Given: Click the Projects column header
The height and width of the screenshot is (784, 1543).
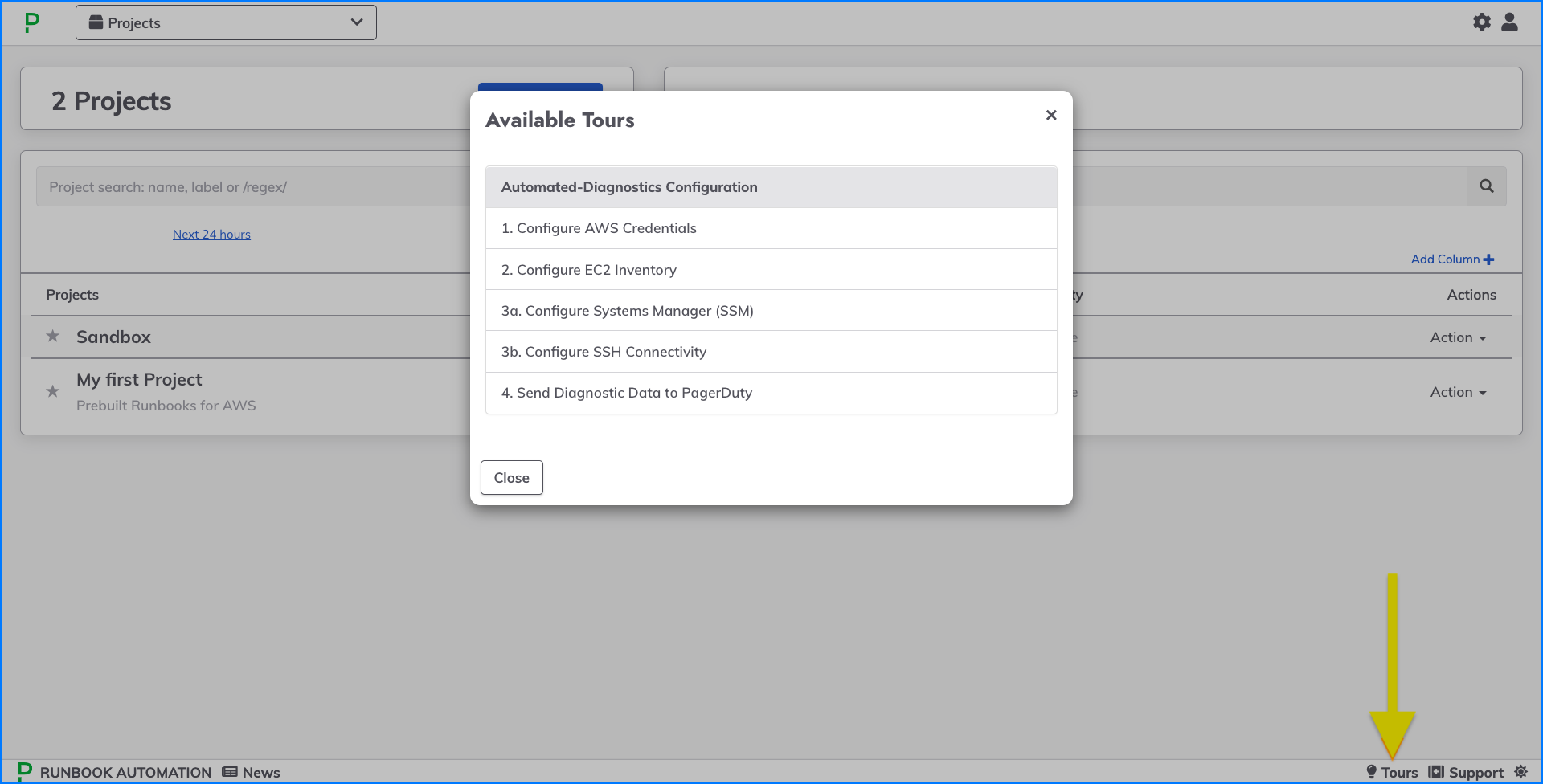Looking at the screenshot, I should (72, 295).
